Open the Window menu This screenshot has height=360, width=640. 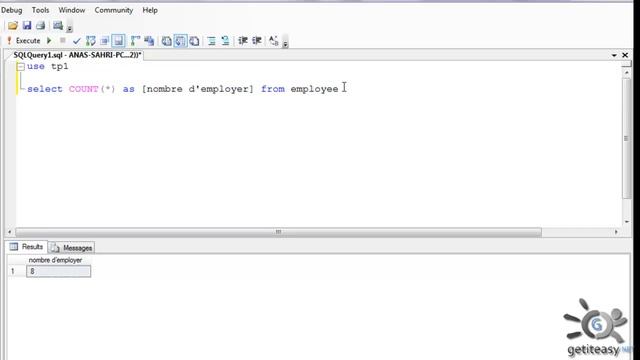(71, 10)
